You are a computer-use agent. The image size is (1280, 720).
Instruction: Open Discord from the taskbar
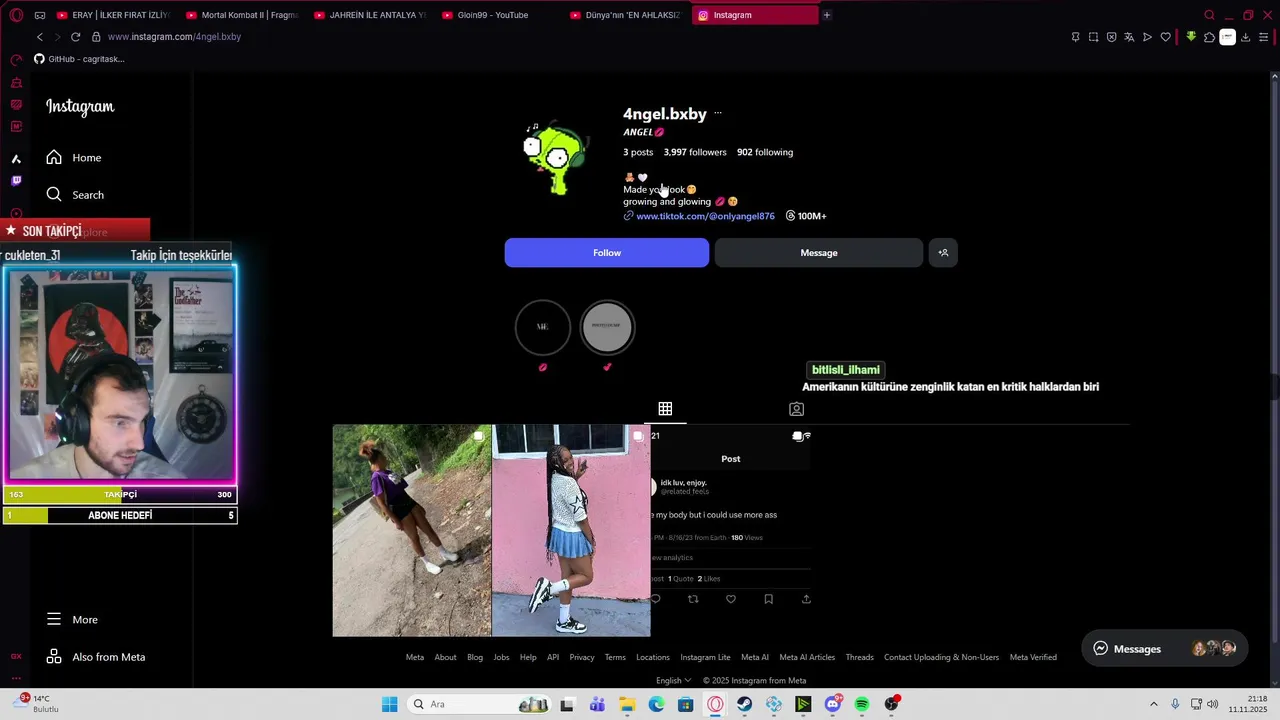(x=832, y=705)
